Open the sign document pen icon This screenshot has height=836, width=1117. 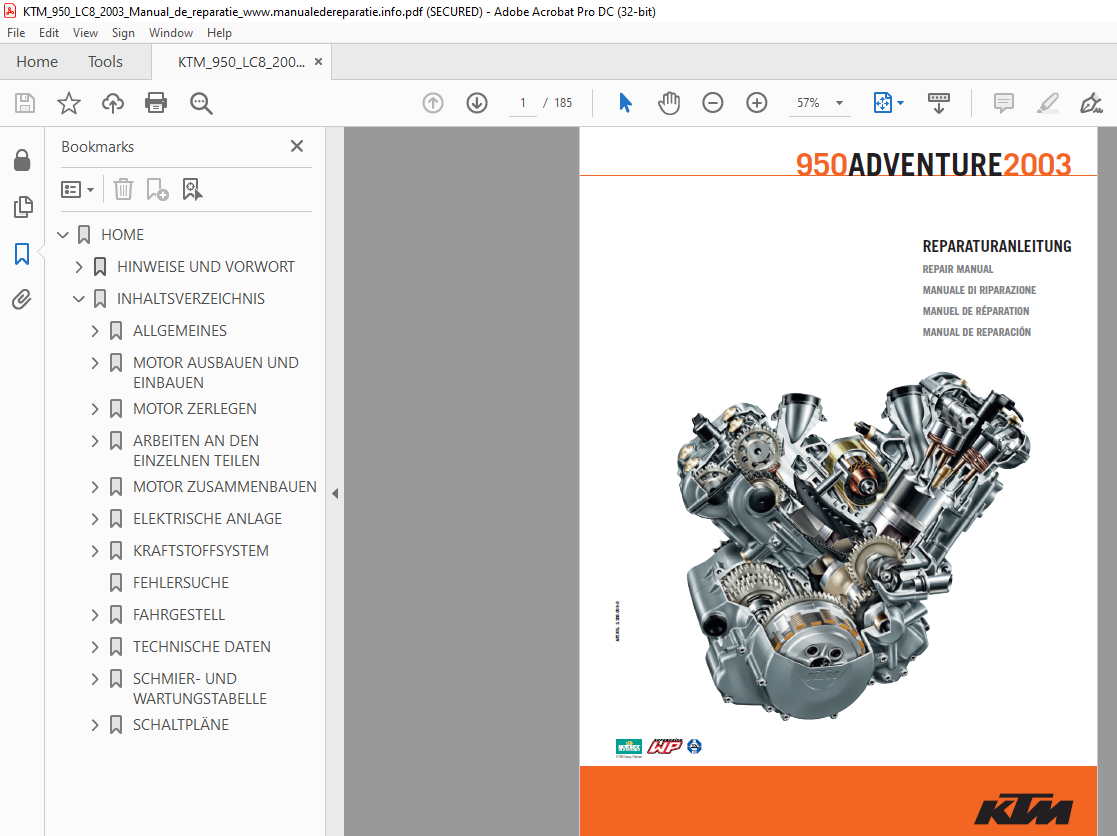pos(1091,103)
